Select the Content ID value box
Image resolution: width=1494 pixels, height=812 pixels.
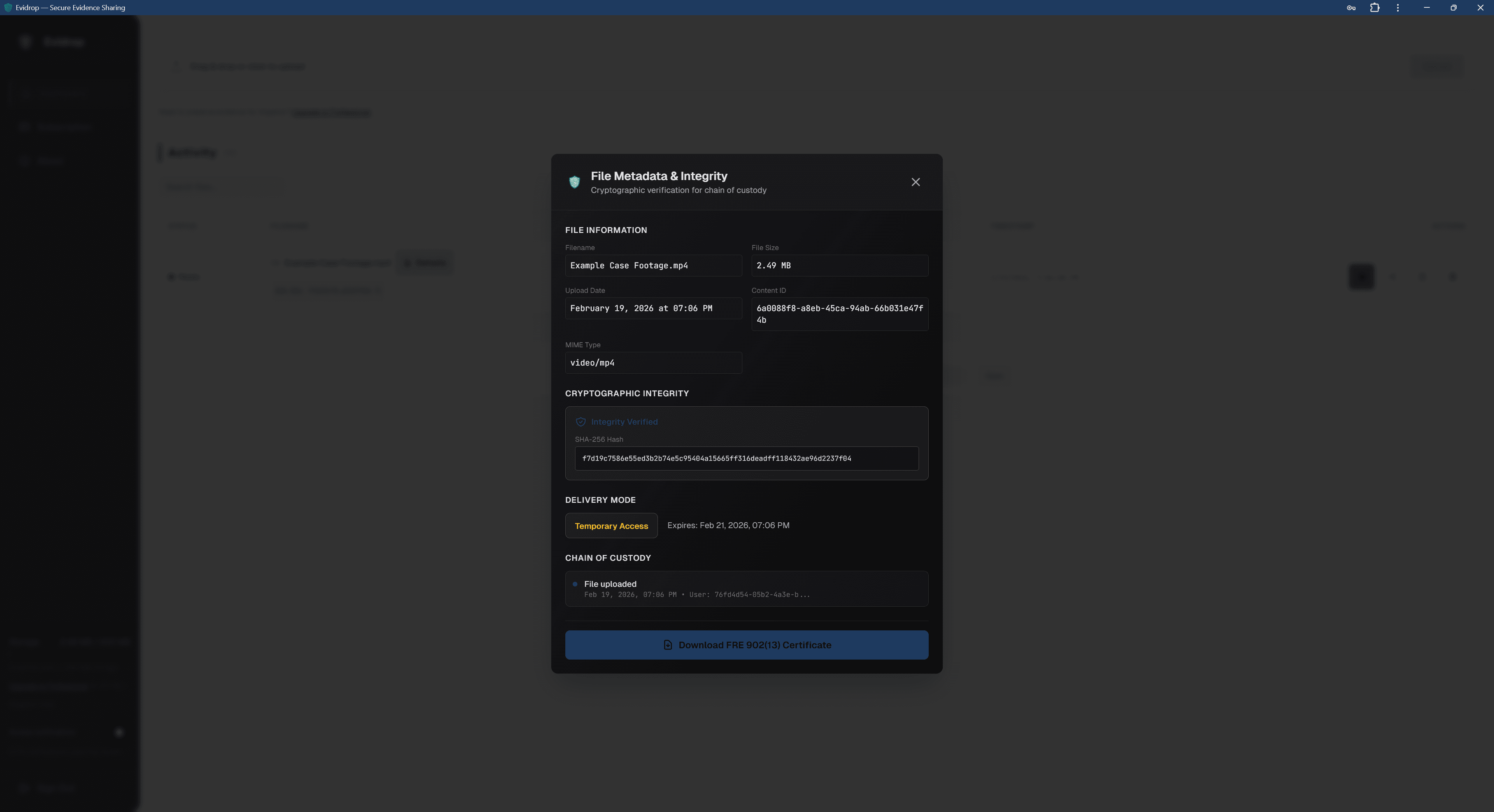coord(839,314)
